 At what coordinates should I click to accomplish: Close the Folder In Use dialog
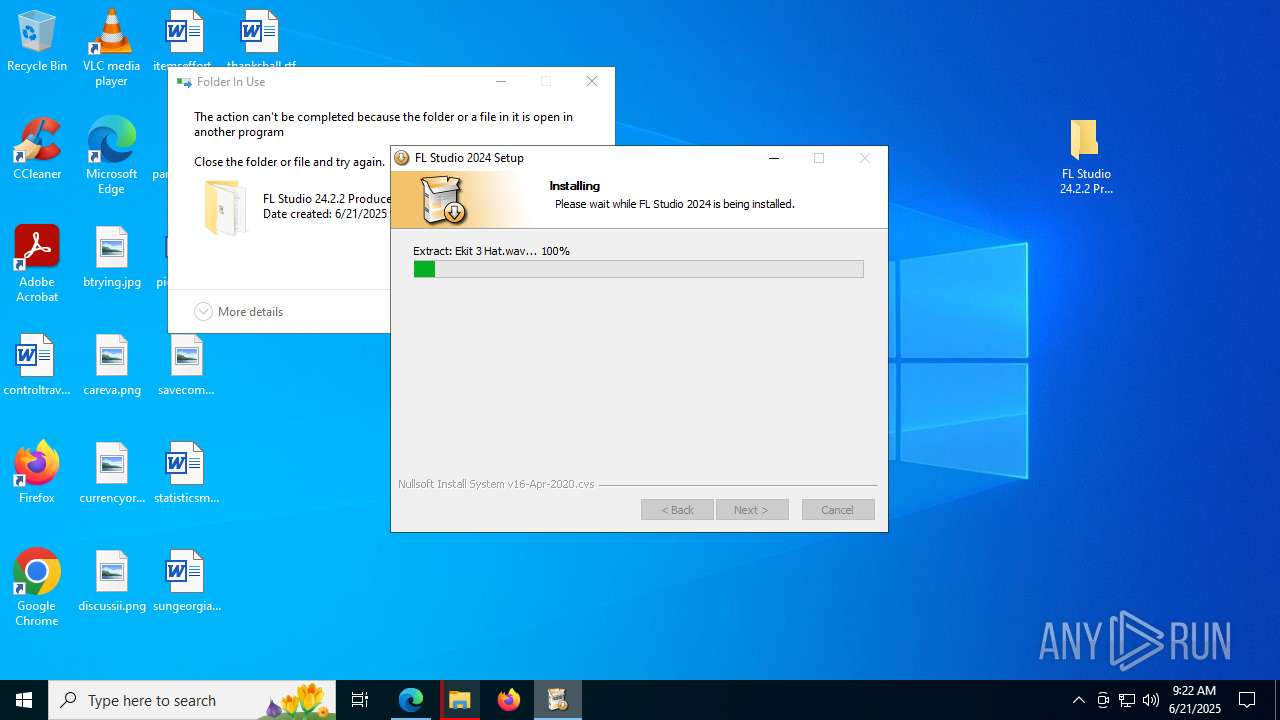point(592,82)
